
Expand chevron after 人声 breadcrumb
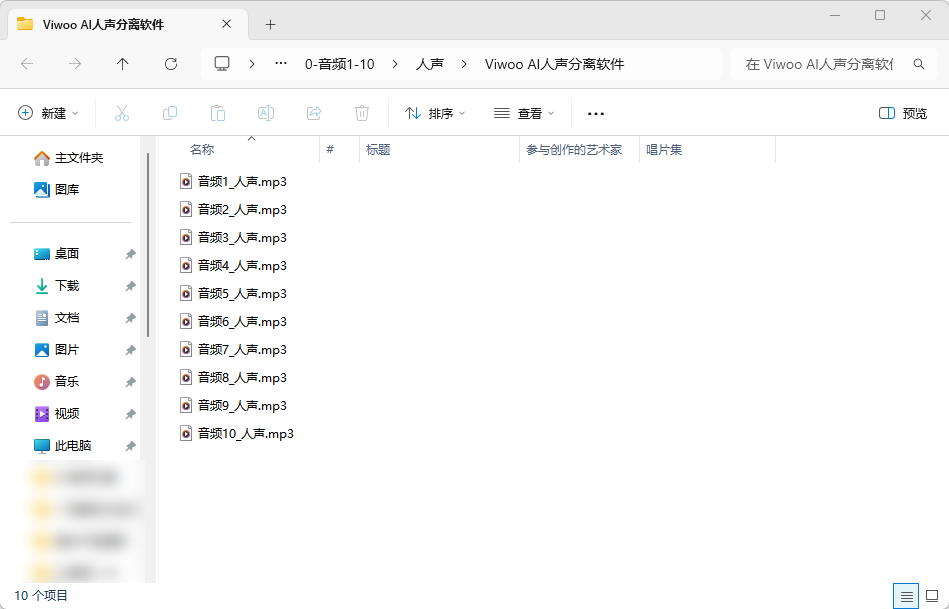coord(464,64)
